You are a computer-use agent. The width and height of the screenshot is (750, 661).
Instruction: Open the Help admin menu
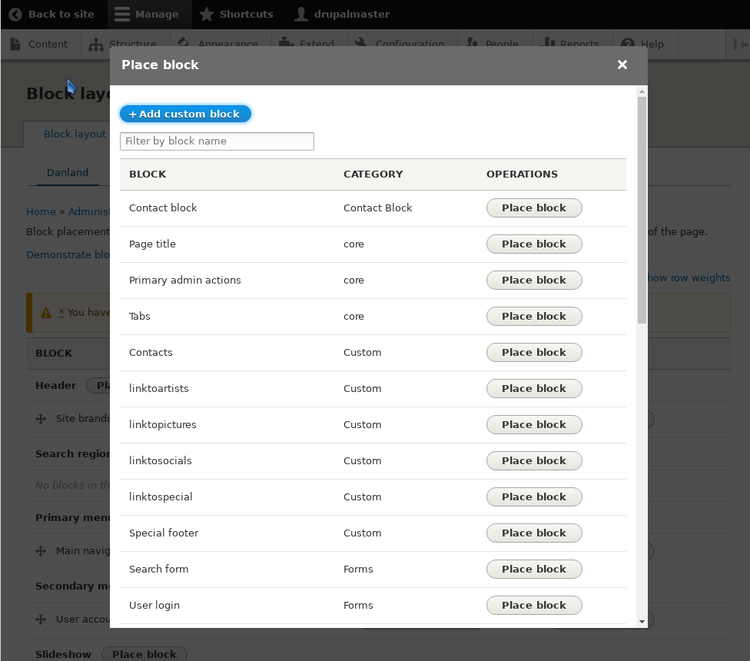pyautogui.click(x=644, y=44)
